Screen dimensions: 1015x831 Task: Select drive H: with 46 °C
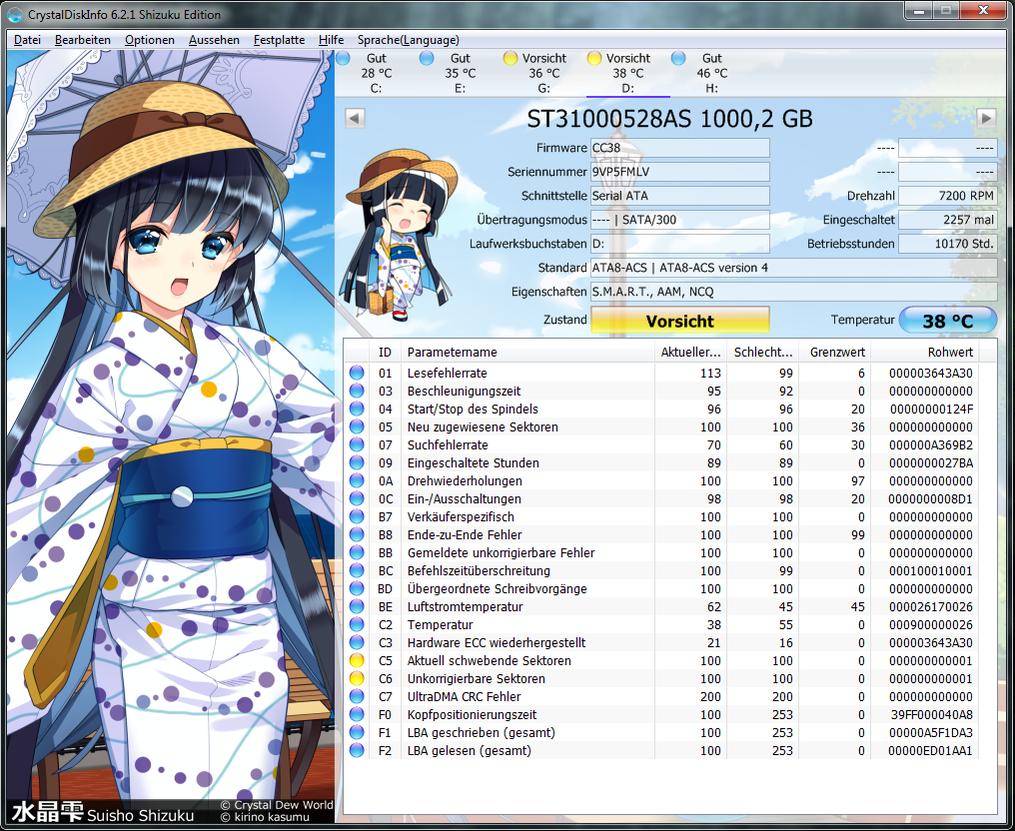[711, 73]
